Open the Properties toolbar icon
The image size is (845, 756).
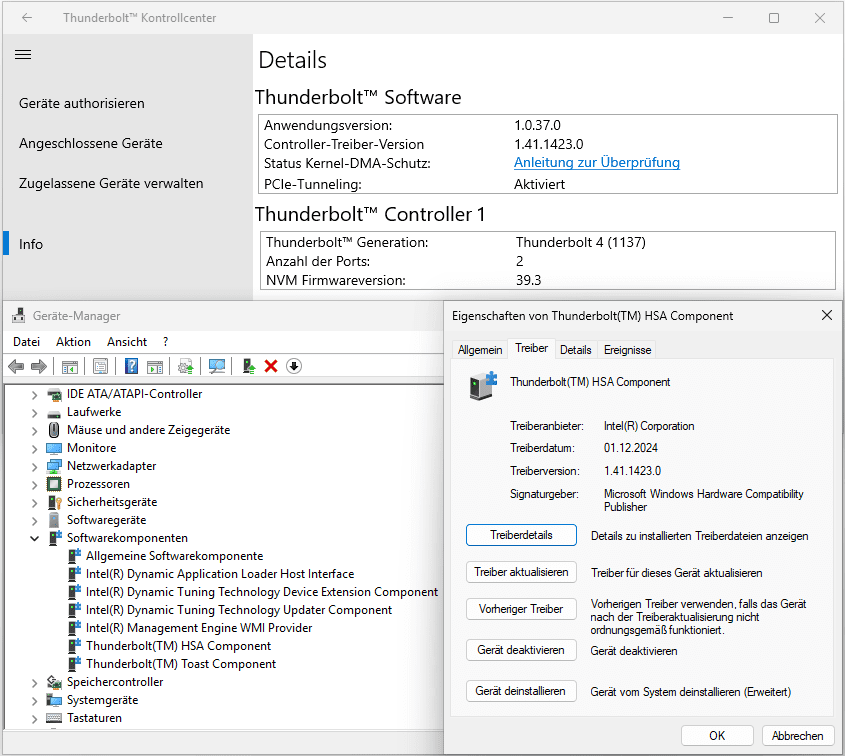coord(100,366)
